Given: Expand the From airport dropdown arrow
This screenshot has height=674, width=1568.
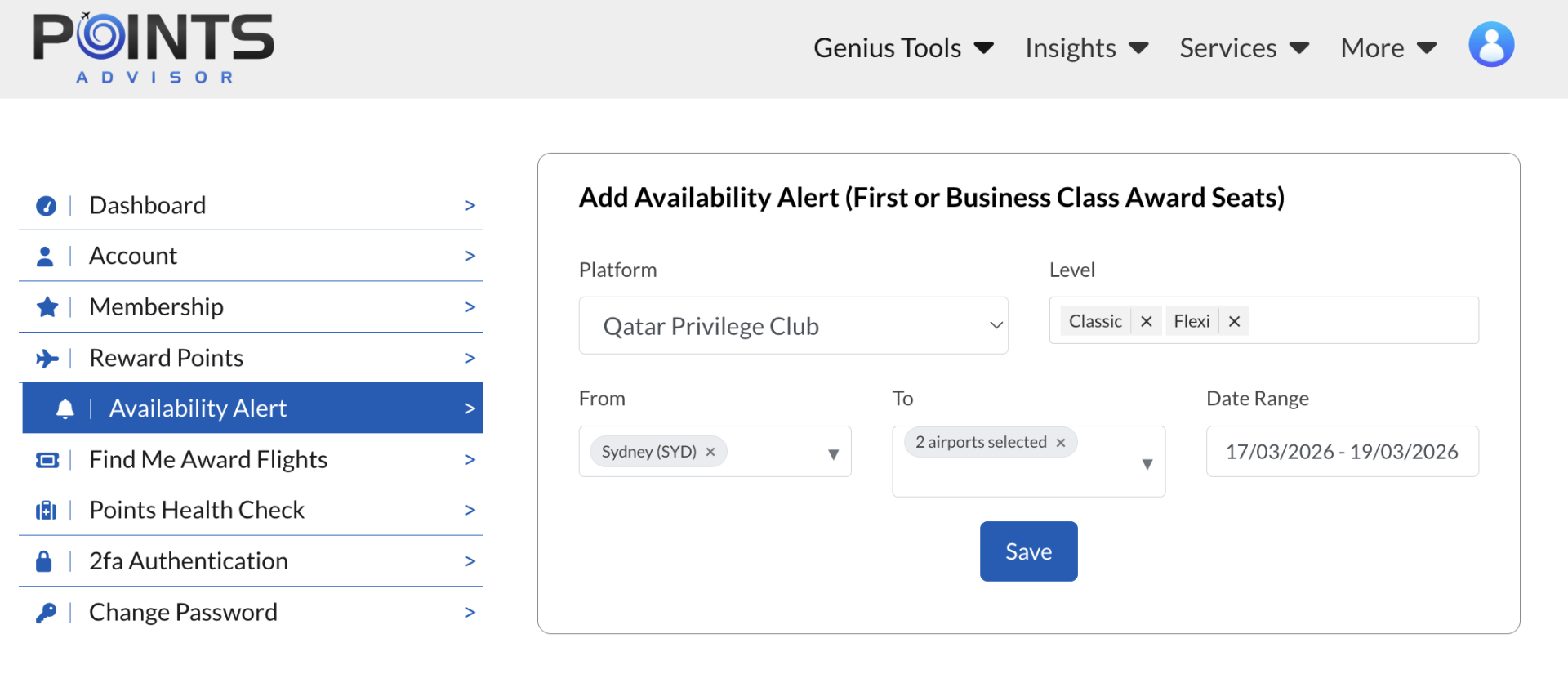Looking at the screenshot, I should coord(833,453).
